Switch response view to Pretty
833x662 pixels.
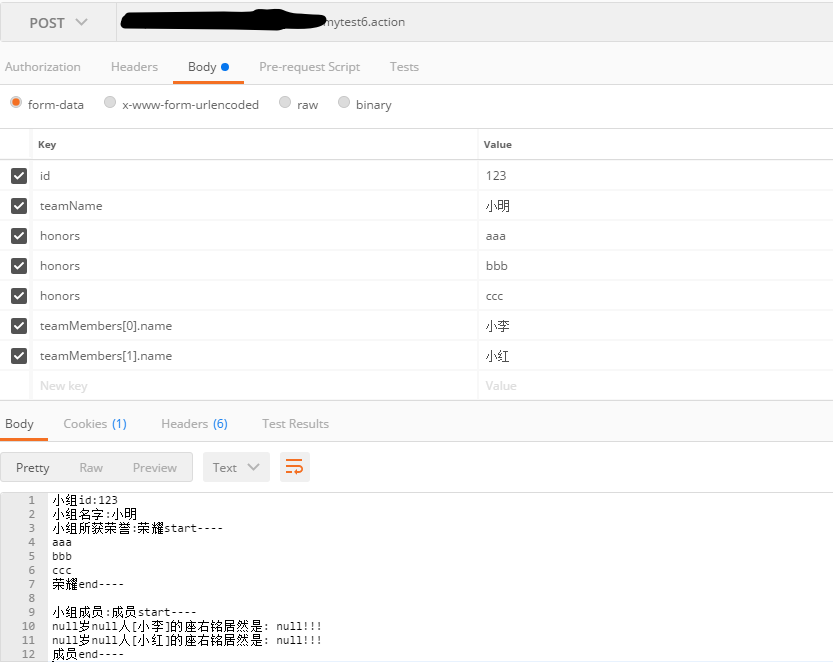click(x=32, y=468)
